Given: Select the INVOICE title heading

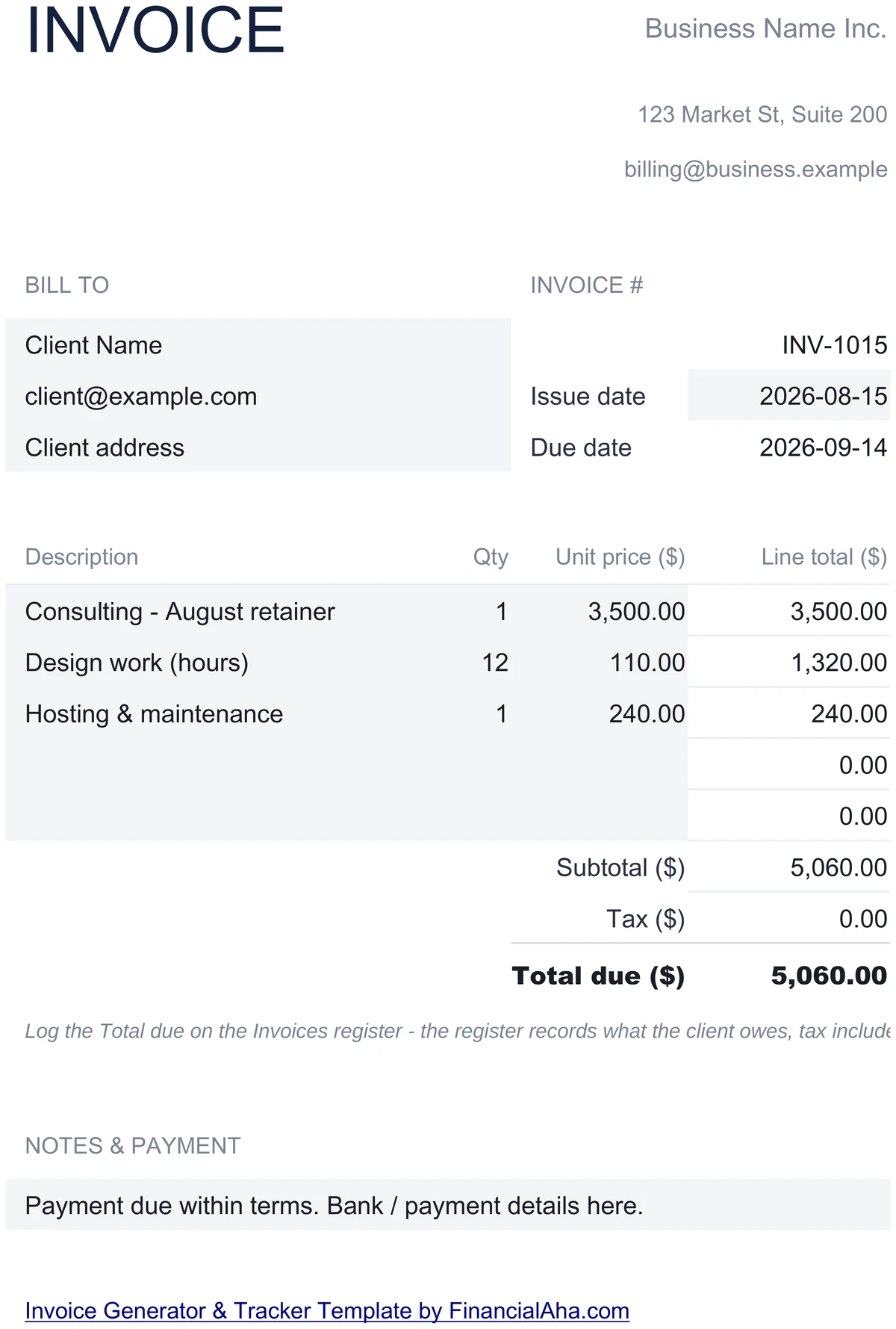Looking at the screenshot, I should pyautogui.click(x=155, y=30).
